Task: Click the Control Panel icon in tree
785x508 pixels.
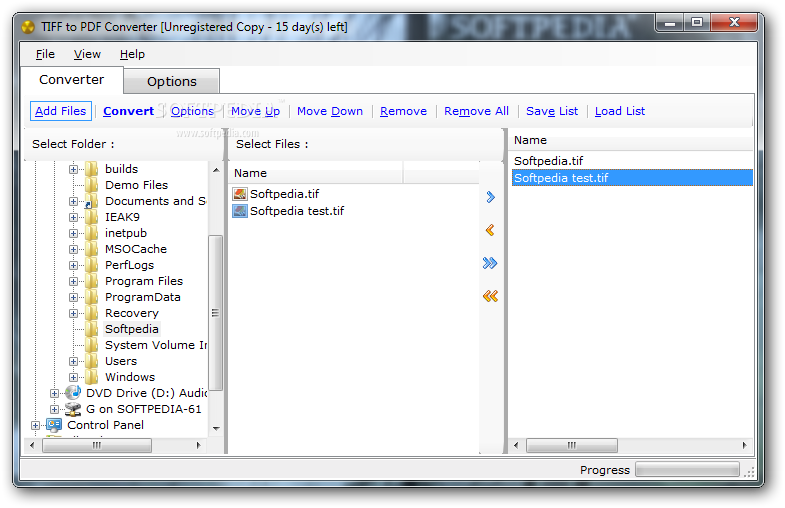Action: point(54,425)
